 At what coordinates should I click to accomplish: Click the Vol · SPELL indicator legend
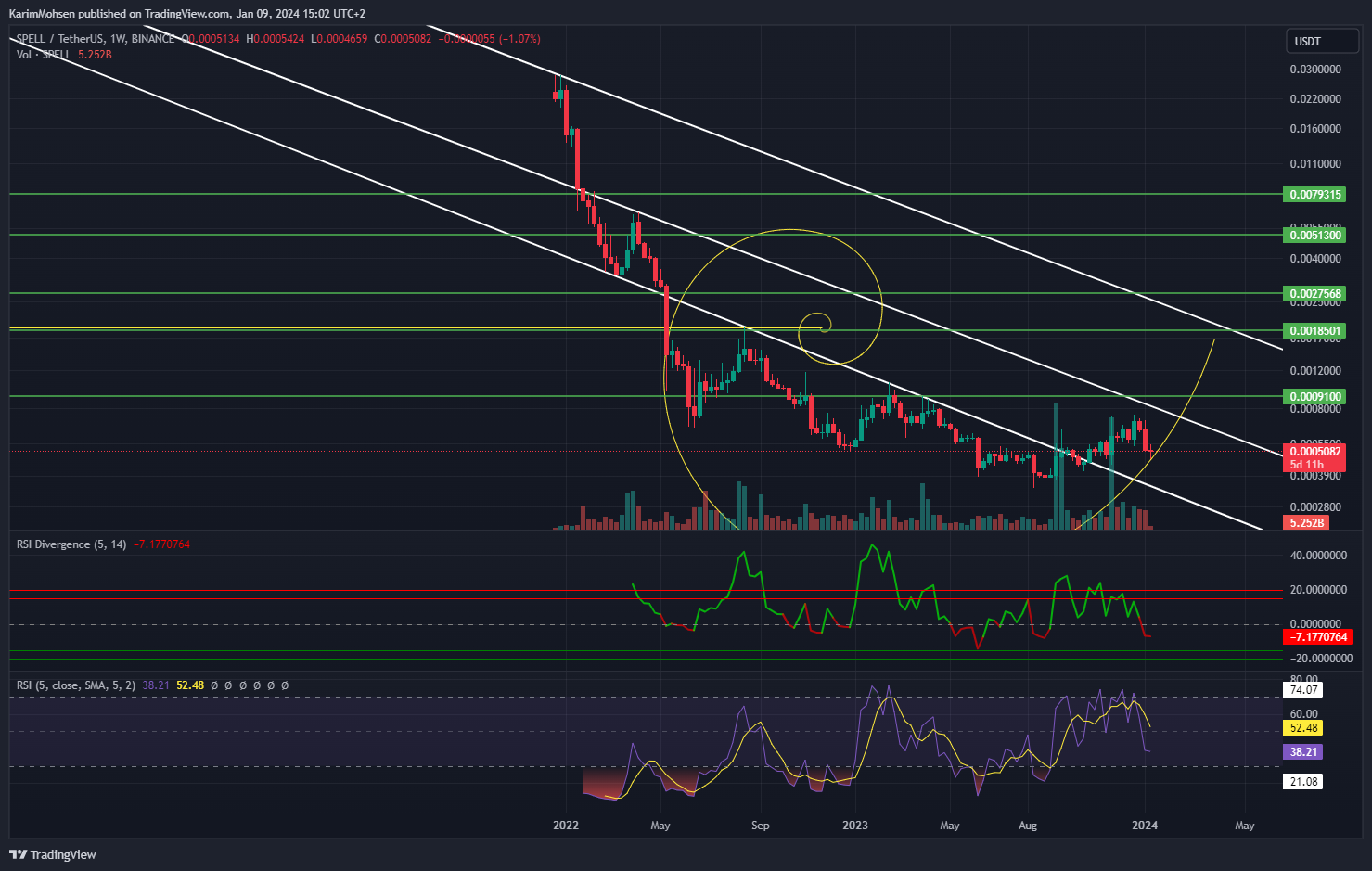click(44, 55)
